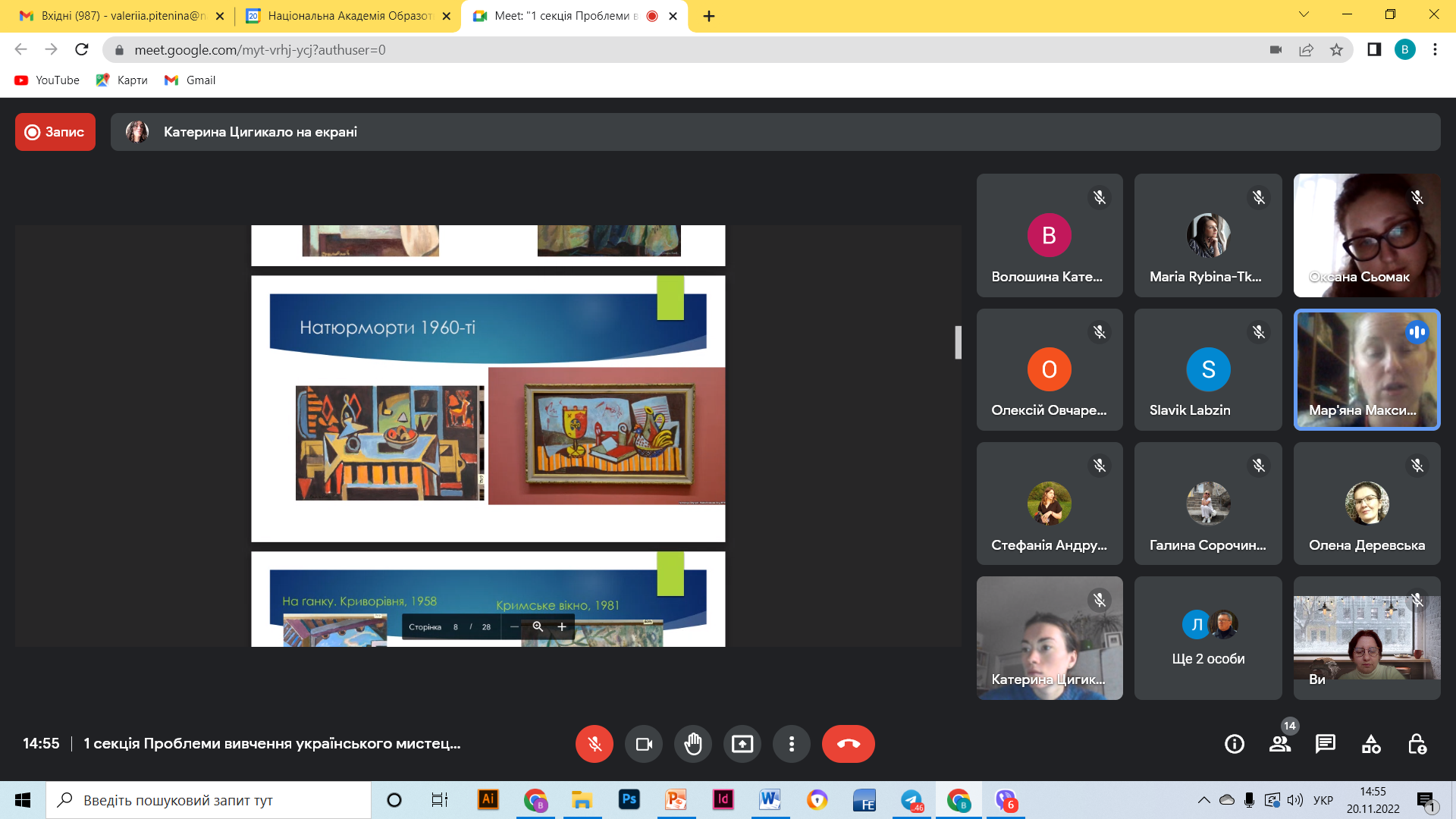Select the Олена Деревська participant tile
1456x819 pixels.
coord(1367,504)
